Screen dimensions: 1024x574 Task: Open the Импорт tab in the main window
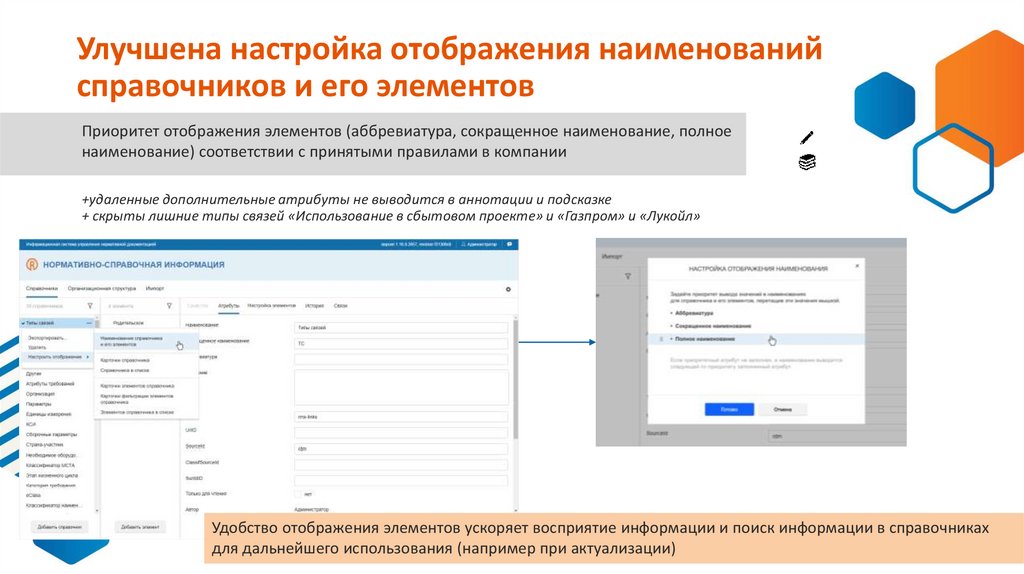[155, 288]
